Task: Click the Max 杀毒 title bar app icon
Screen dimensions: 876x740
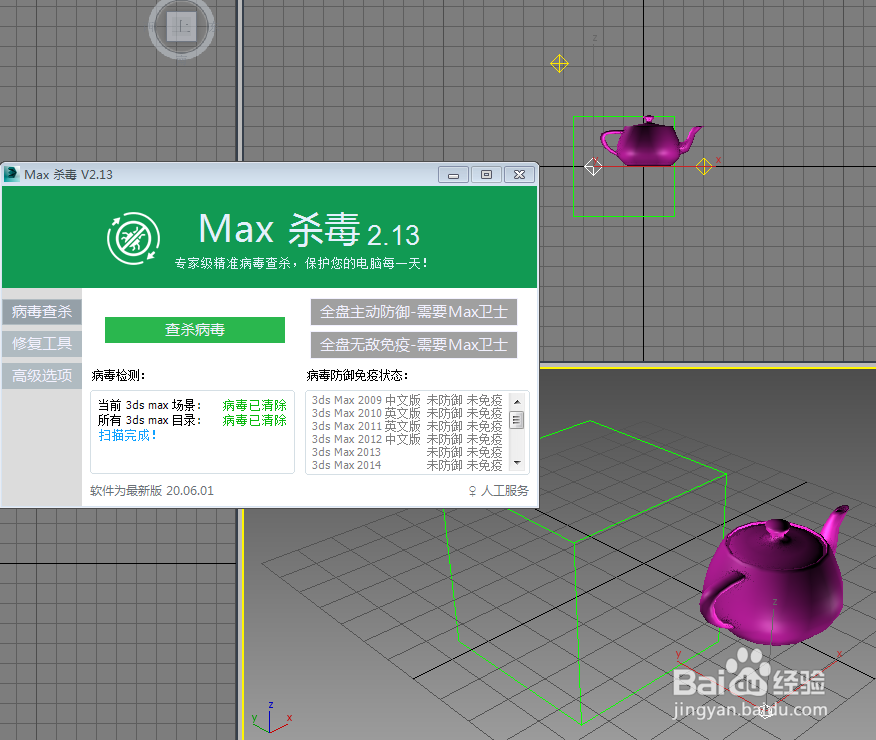Action: click(12, 174)
